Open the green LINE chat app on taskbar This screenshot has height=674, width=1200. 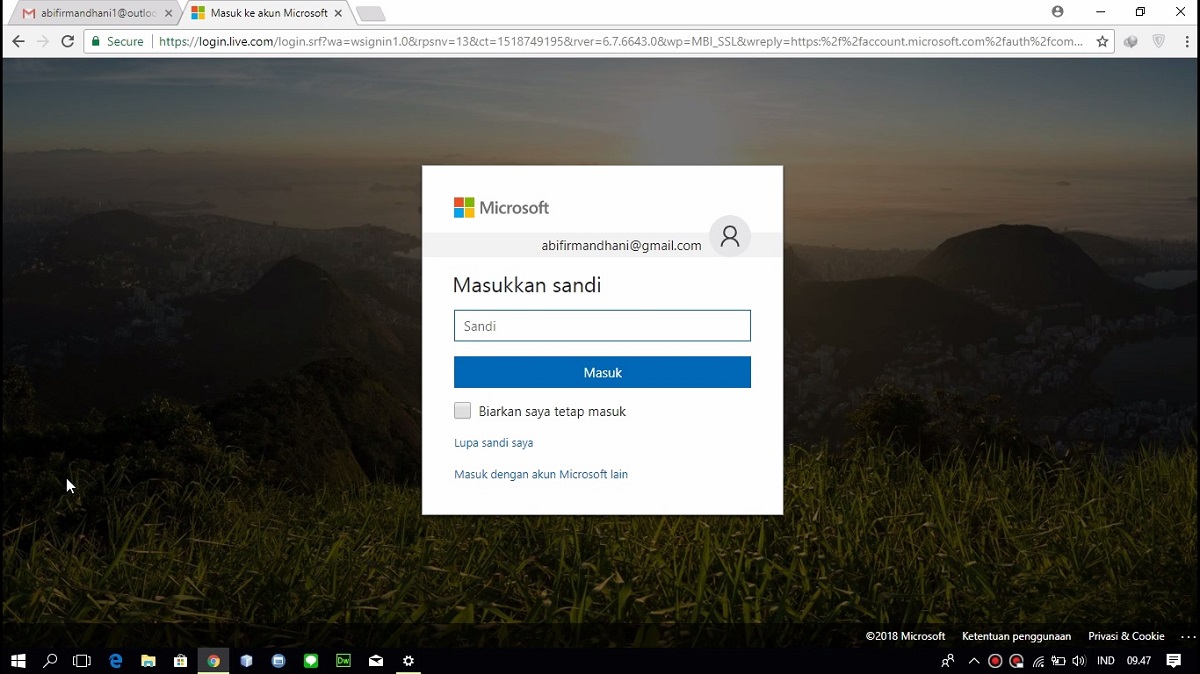click(x=311, y=661)
